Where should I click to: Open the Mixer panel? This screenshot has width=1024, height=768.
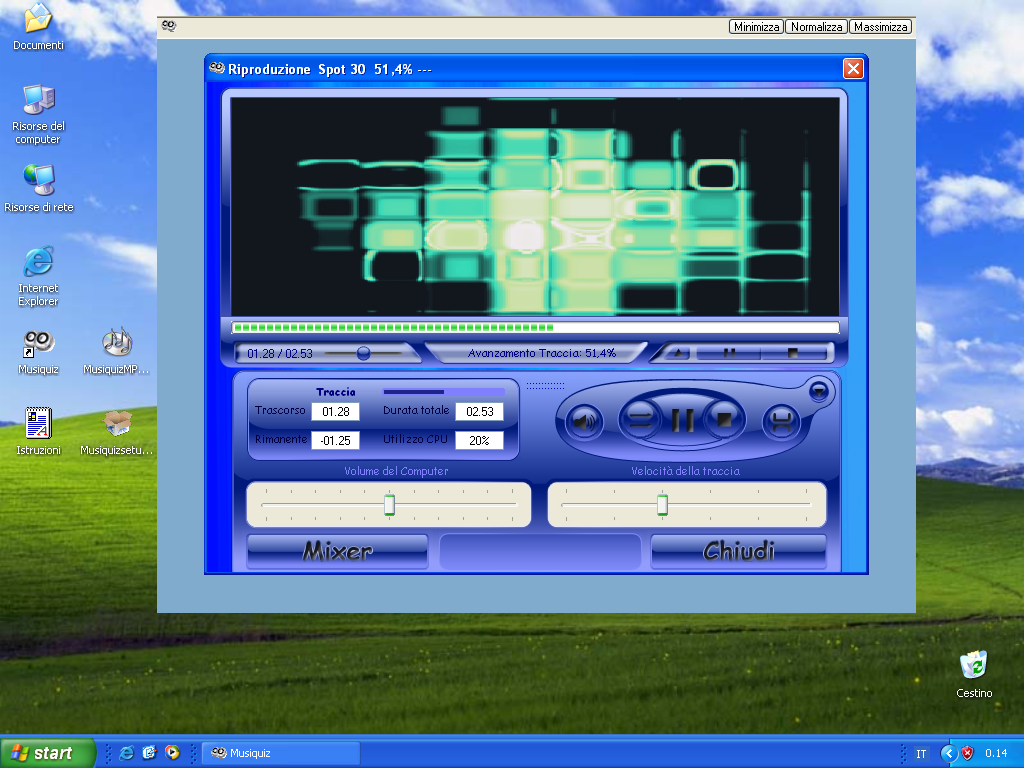click(337, 551)
